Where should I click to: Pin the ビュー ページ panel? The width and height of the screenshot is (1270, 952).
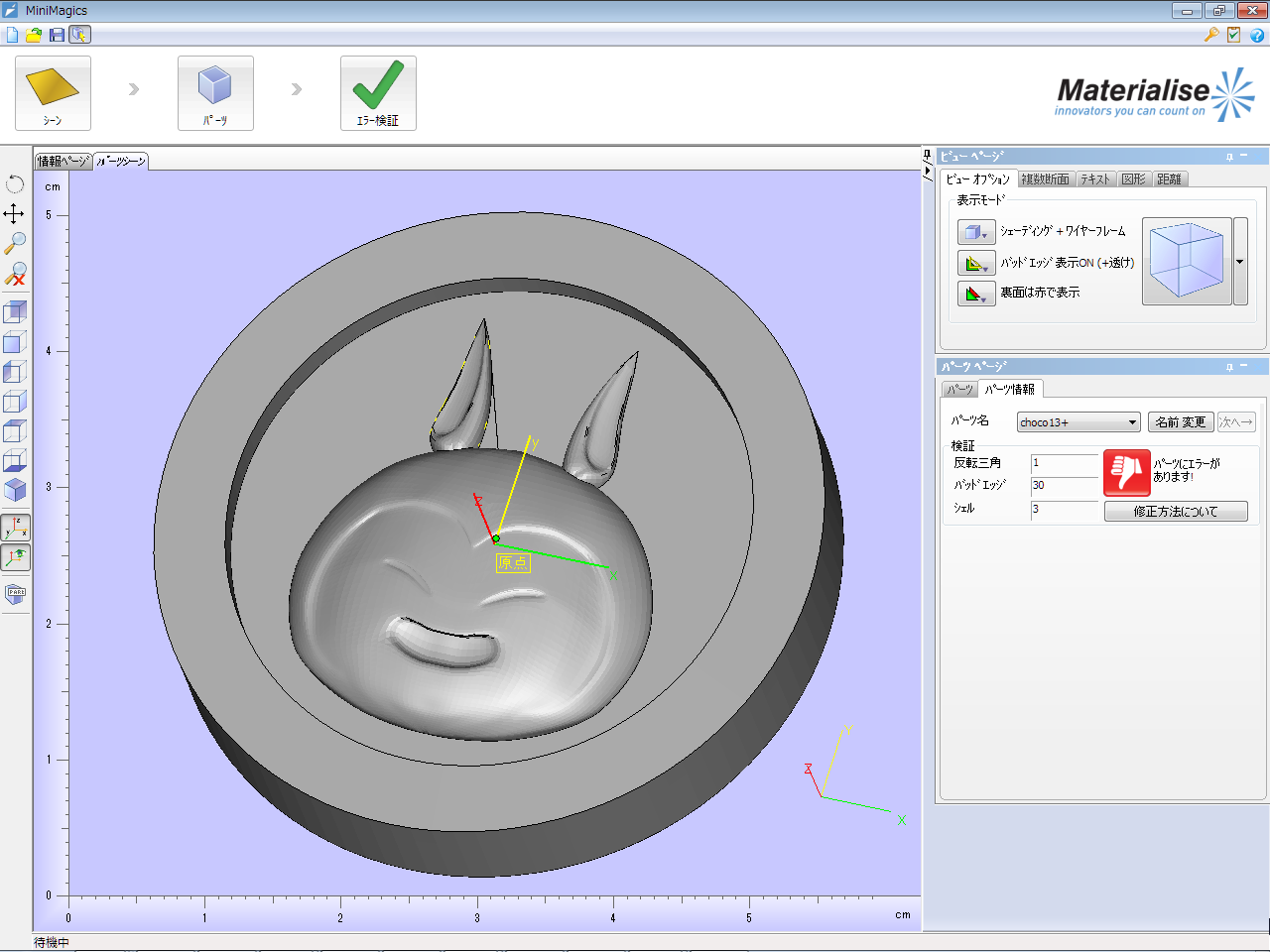1229,157
